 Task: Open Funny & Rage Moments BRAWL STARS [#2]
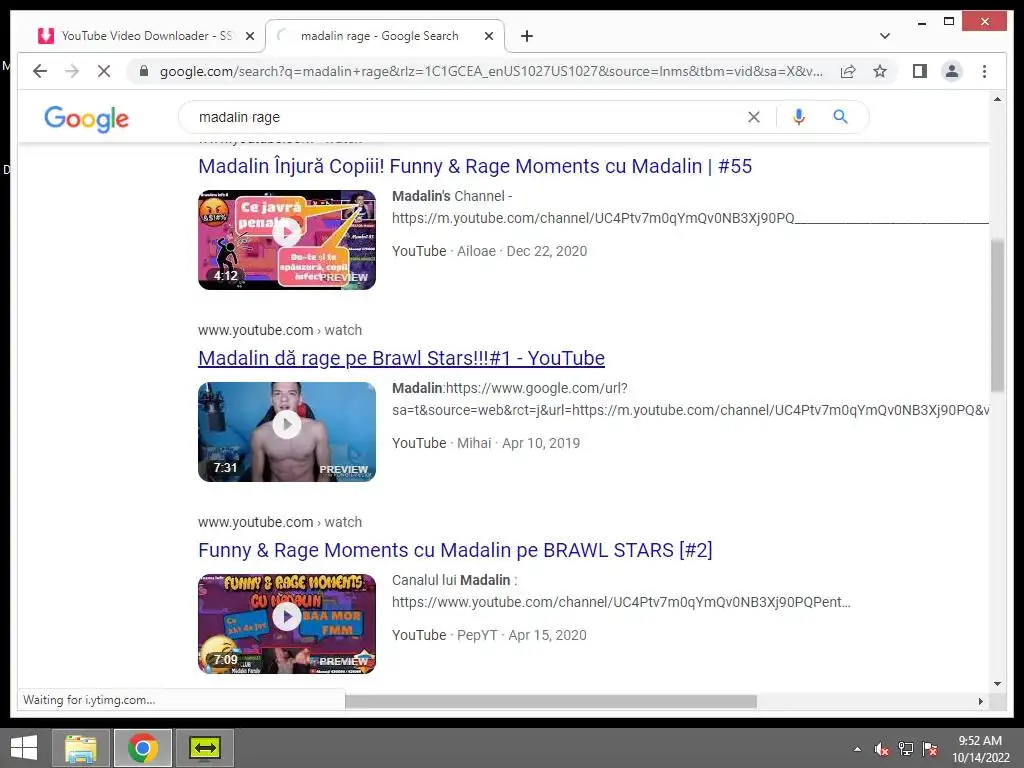pos(455,550)
